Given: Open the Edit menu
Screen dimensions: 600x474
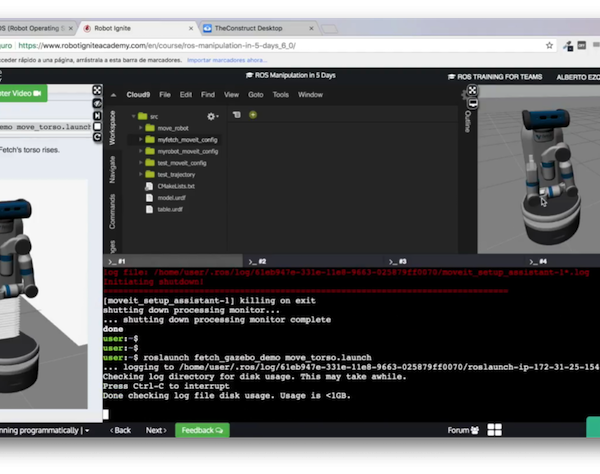Looking at the screenshot, I should 186,95.
